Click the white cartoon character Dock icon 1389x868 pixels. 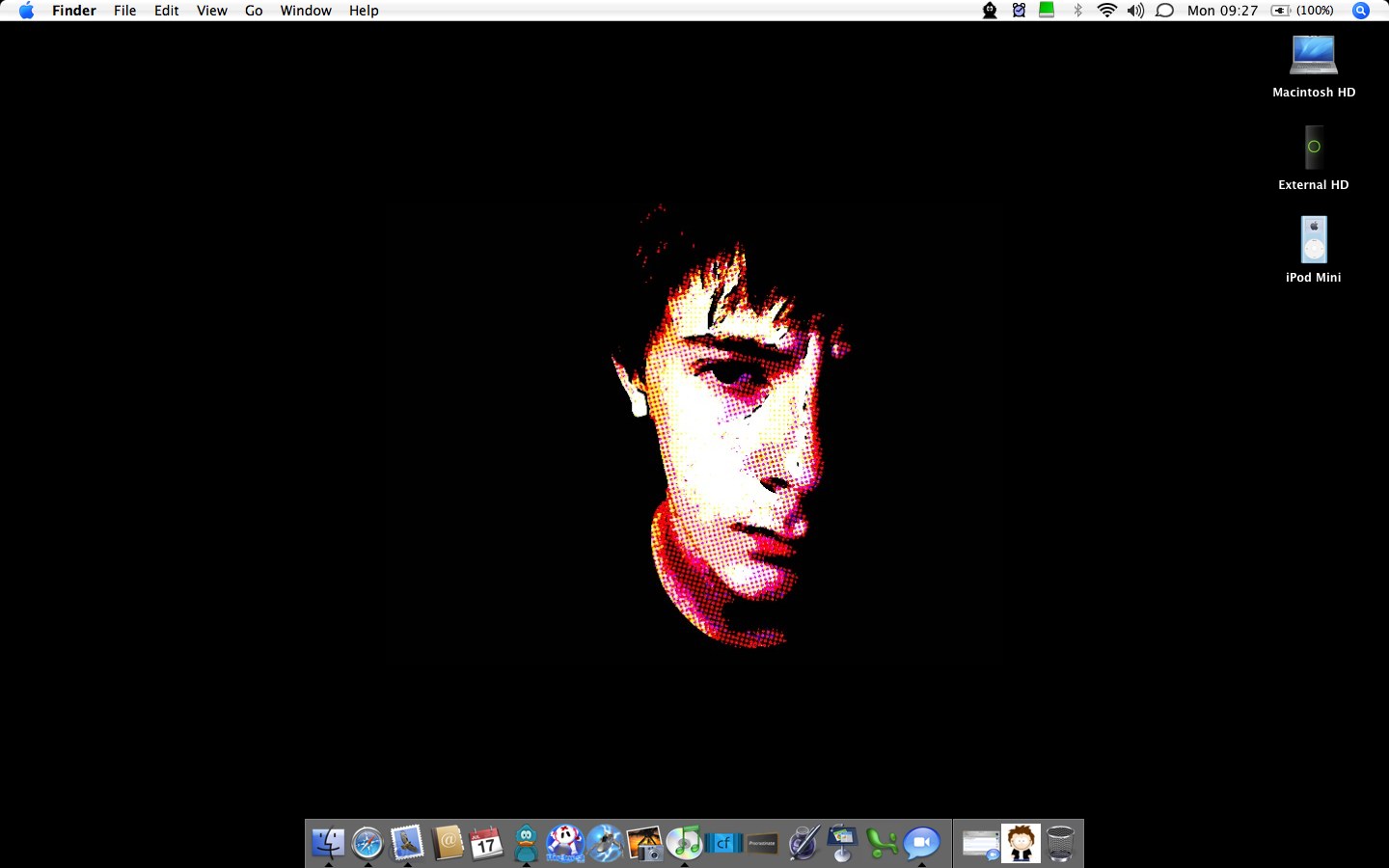coord(565,843)
